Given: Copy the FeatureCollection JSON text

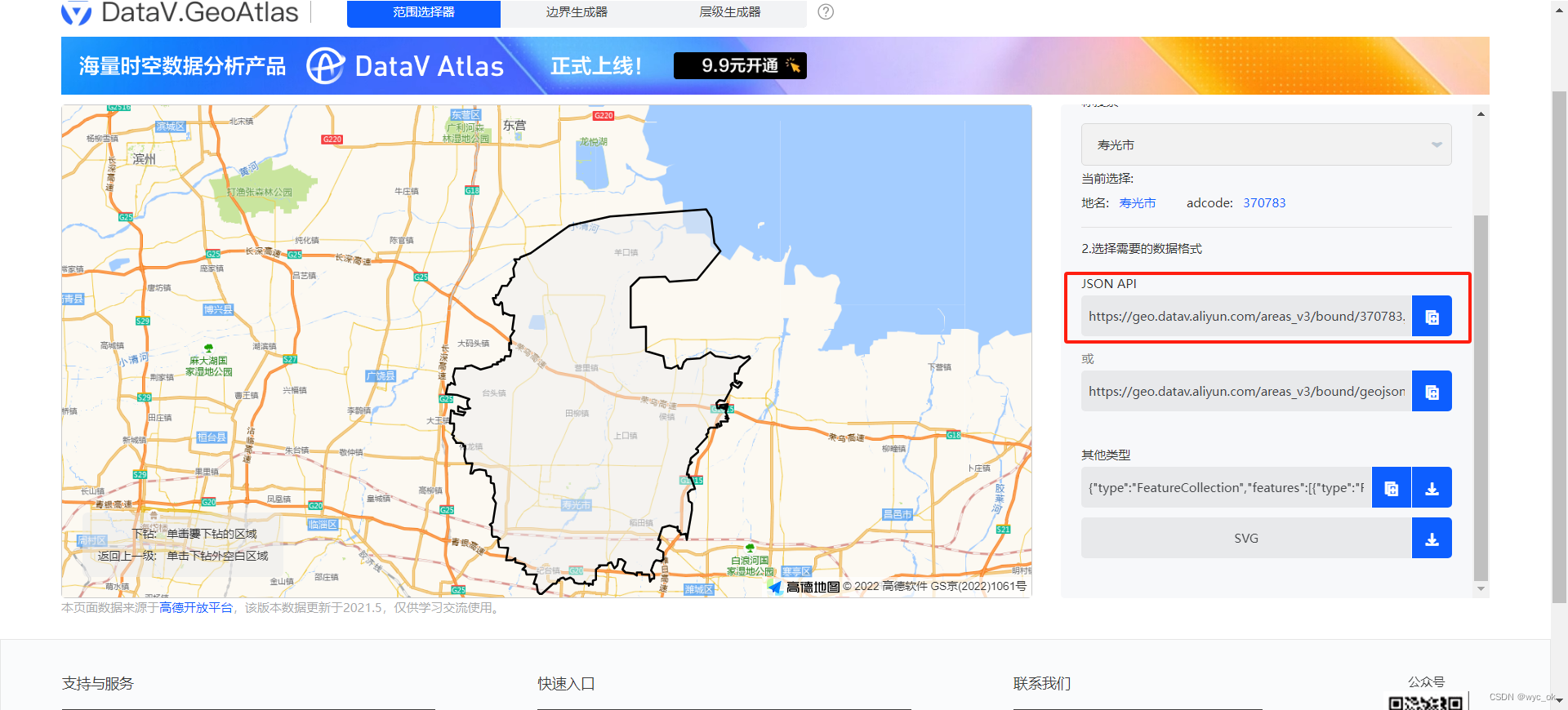Looking at the screenshot, I should 1392,488.
